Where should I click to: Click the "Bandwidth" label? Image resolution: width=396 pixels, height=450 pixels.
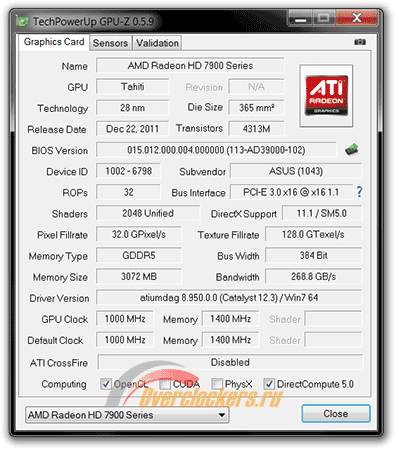(x=238, y=277)
